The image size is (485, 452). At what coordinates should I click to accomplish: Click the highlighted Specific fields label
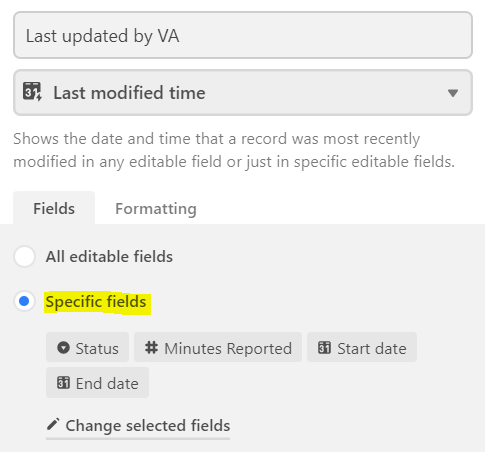(x=97, y=303)
